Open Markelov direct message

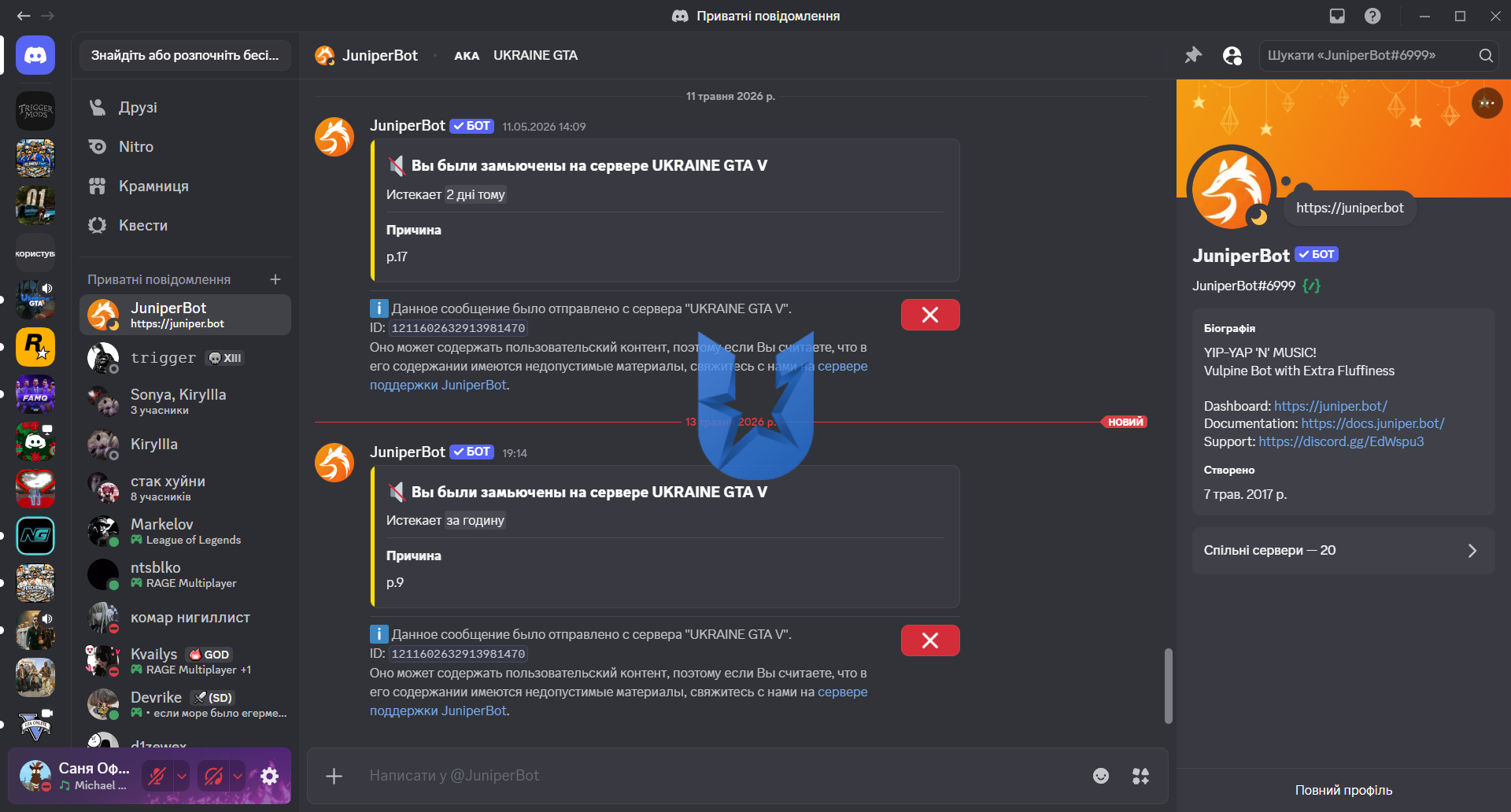(185, 531)
